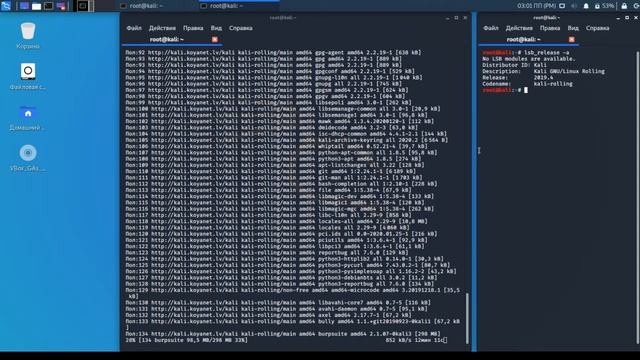Viewport: 640px width, 360px height.
Task: Click the log out icon in panel
Action: (636, 6)
